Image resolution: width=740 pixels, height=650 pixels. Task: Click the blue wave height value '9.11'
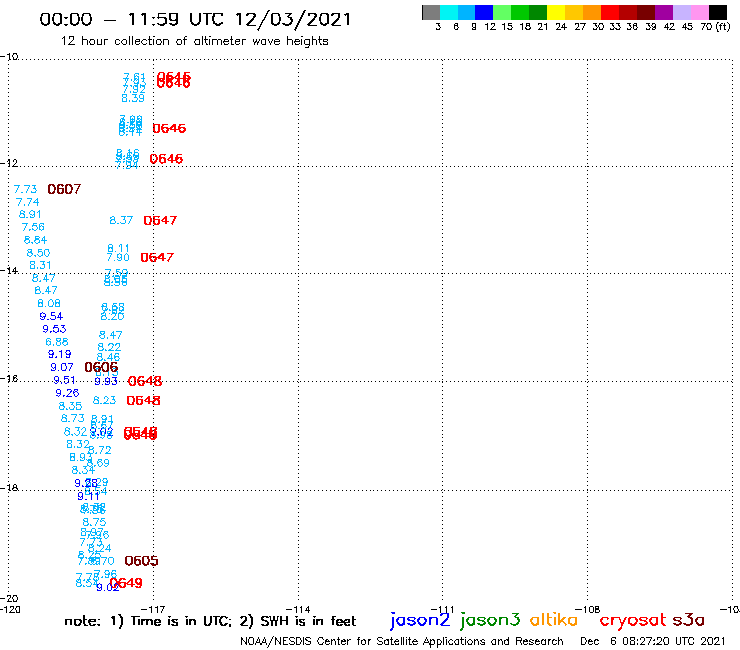click(x=88, y=496)
